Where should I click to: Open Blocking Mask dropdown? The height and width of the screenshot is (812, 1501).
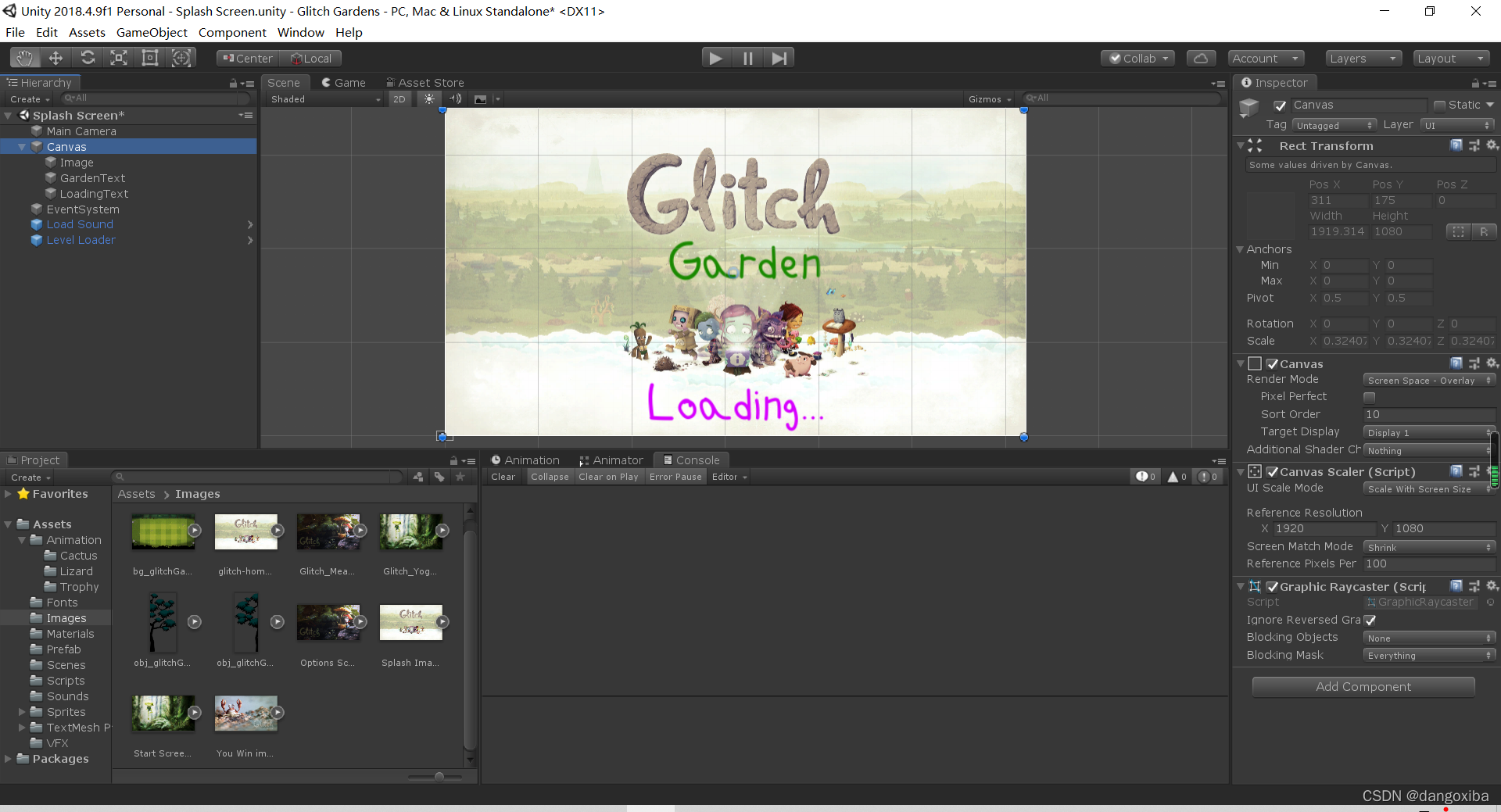pyautogui.click(x=1429, y=656)
